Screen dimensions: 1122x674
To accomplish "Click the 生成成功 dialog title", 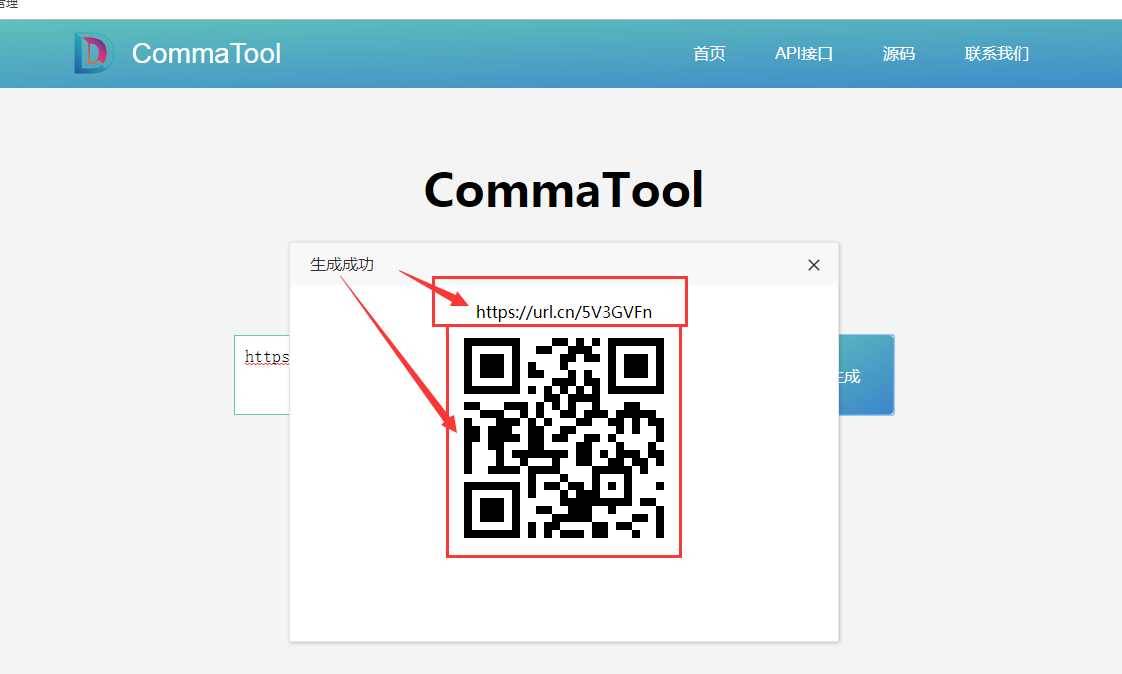I will tap(341, 265).
